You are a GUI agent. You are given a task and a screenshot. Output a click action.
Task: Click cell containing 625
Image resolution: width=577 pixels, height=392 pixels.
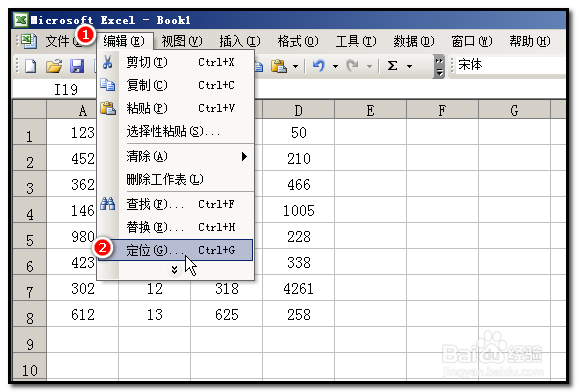click(227, 314)
